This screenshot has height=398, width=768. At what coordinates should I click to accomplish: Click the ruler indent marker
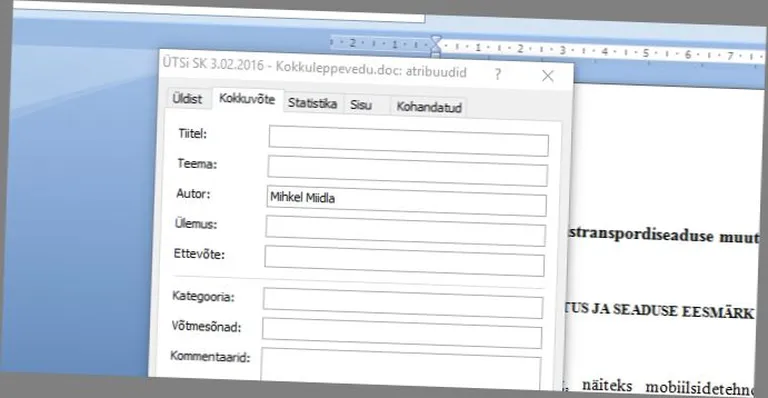point(435,45)
